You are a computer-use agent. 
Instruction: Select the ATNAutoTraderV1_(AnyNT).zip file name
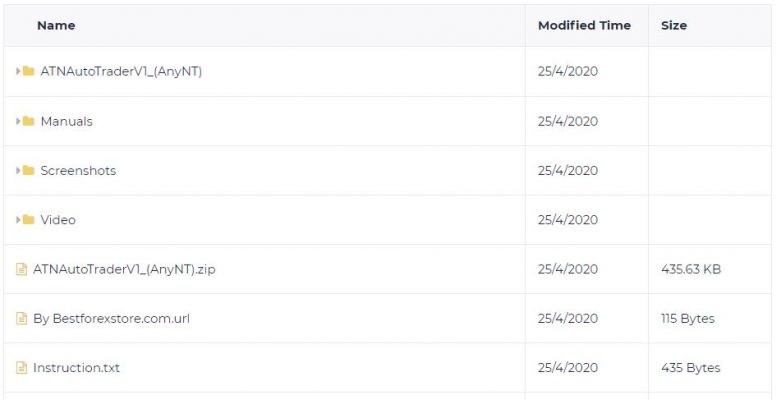124,269
